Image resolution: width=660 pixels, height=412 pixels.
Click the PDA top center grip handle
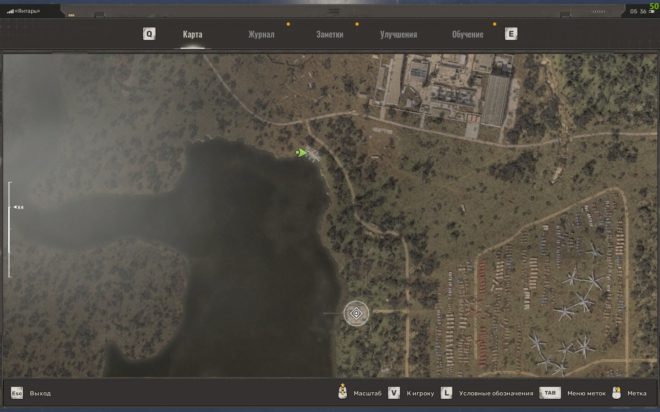334,11
